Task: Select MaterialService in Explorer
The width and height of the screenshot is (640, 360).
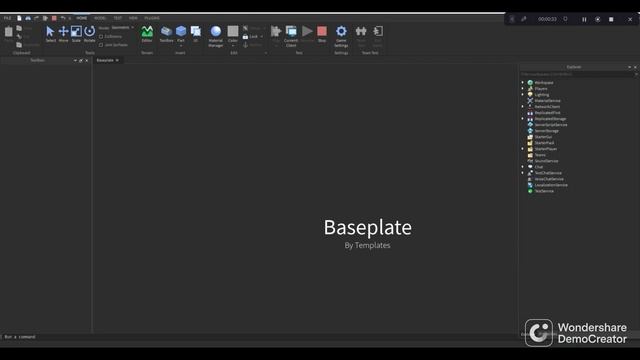Action: point(547,101)
